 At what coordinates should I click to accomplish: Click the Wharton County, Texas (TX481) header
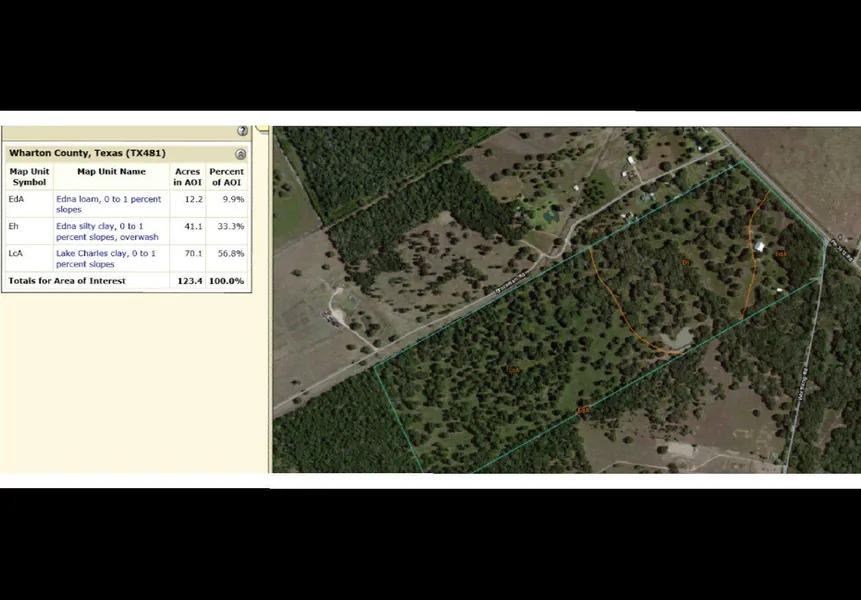point(87,153)
